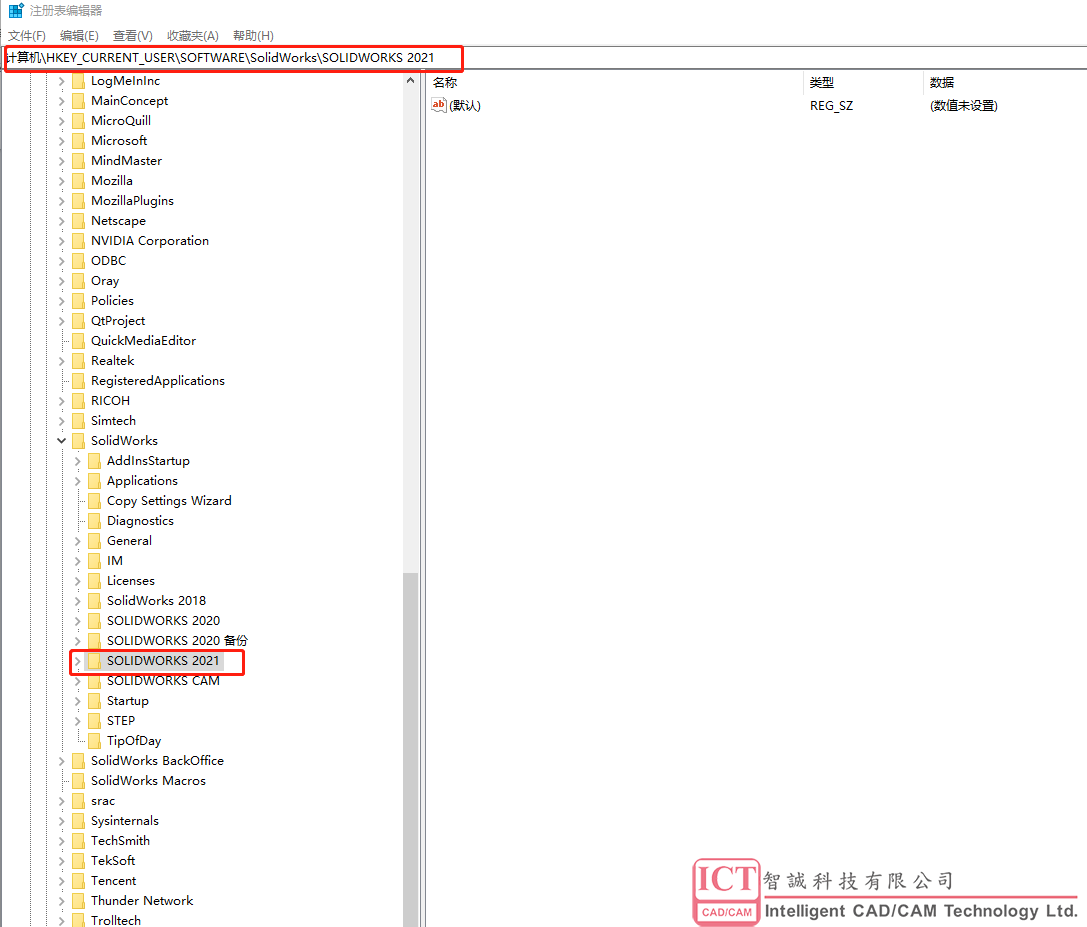1087x927 pixels.
Task: Click the (默认) string value icon
Action: [x=439, y=105]
